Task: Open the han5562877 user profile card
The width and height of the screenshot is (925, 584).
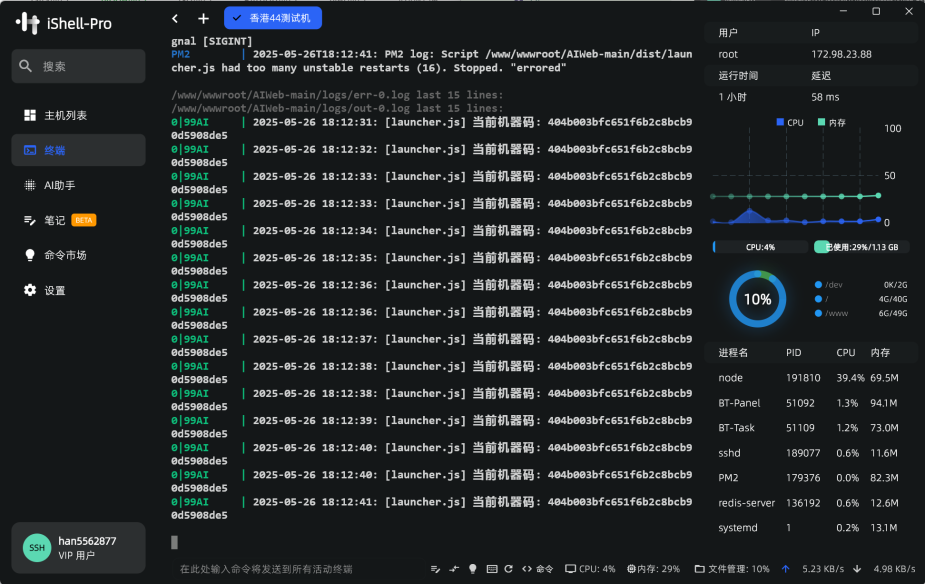Action: pos(78,547)
